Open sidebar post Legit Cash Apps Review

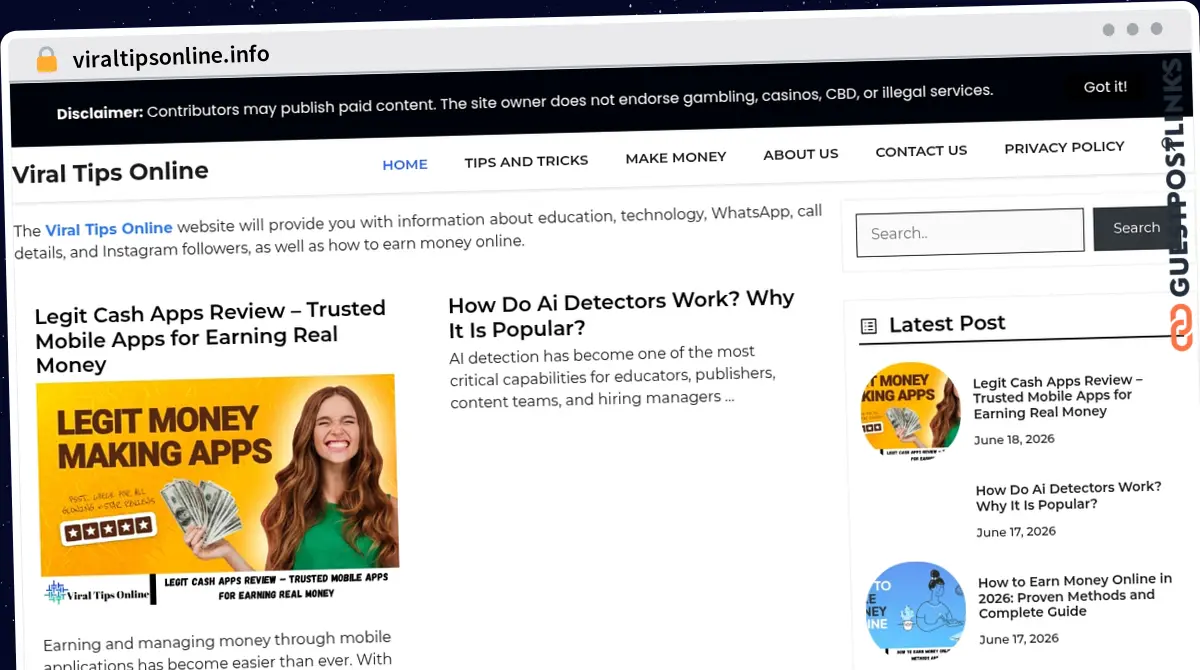tap(1058, 397)
